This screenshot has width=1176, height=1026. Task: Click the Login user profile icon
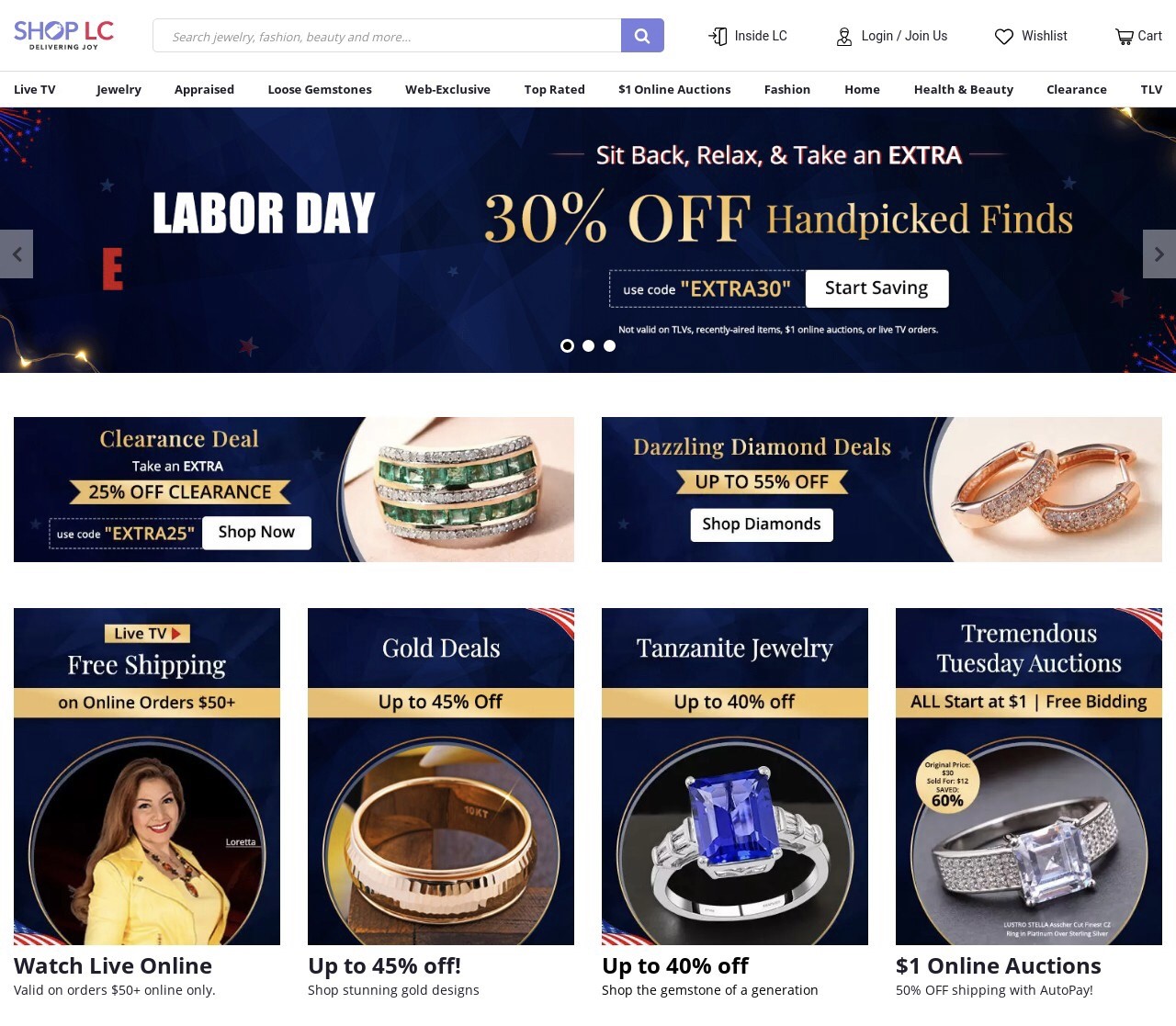click(x=844, y=37)
